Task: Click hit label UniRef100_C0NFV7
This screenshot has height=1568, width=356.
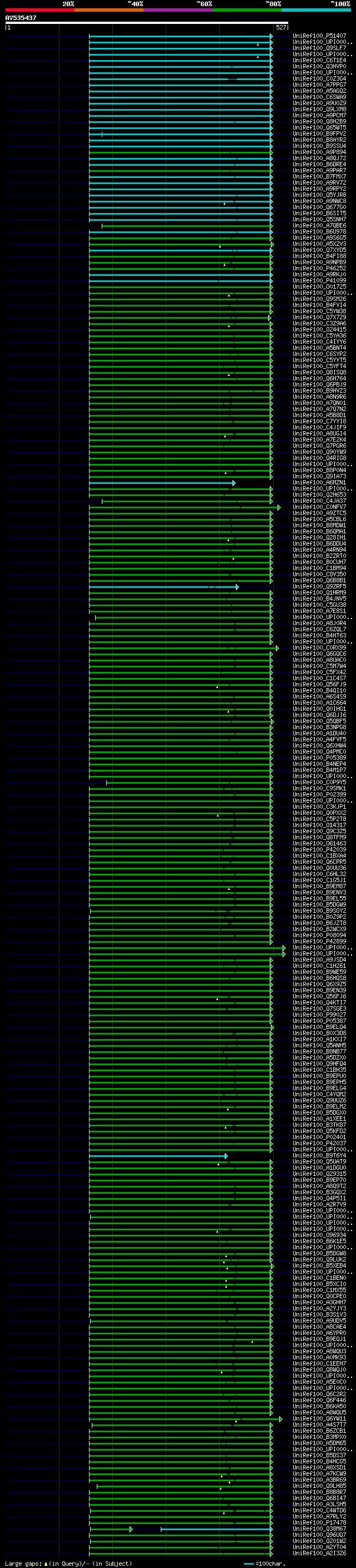Action: coord(319,507)
